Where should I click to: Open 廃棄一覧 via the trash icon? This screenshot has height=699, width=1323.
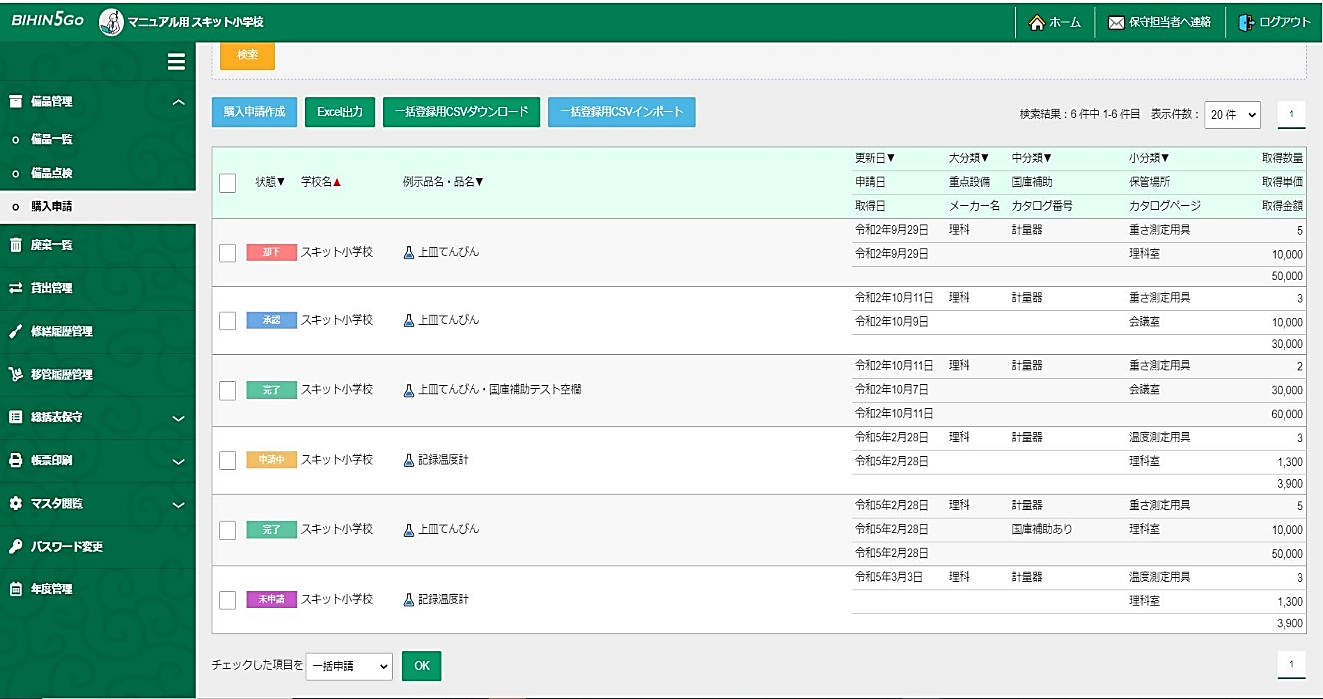pyautogui.click(x=16, y=245)
